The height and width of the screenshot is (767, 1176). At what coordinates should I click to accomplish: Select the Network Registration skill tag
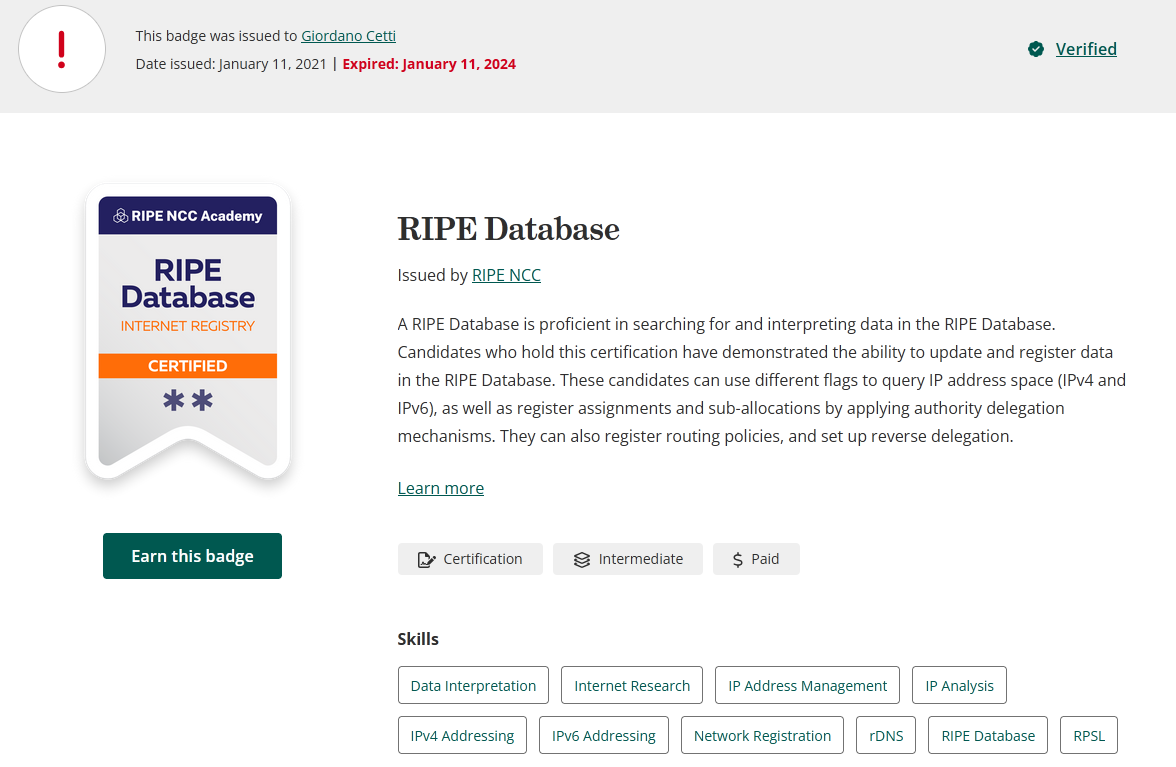(x=762, y=736)
